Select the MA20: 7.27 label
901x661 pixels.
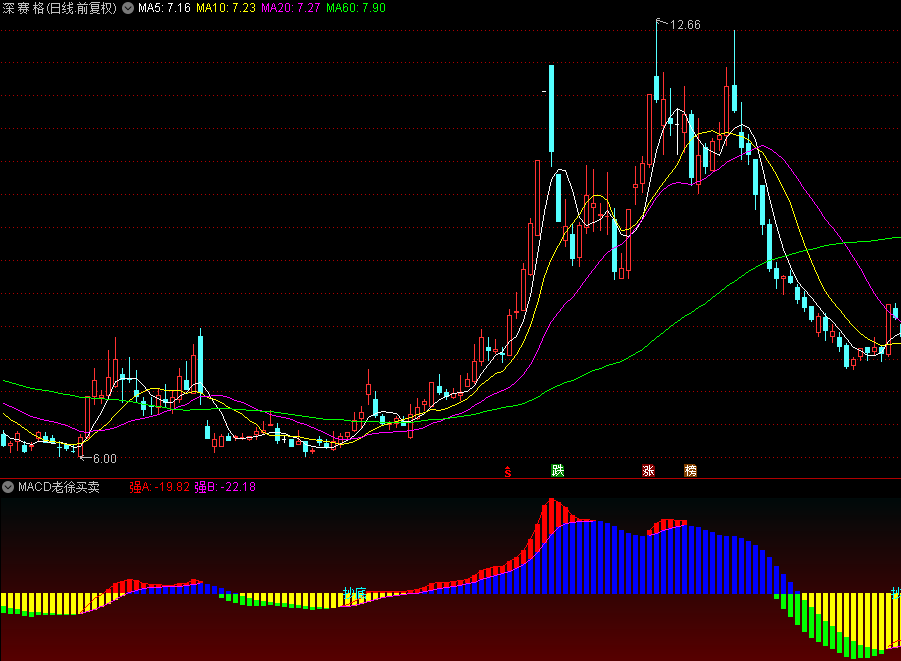(x=291, y=8)
